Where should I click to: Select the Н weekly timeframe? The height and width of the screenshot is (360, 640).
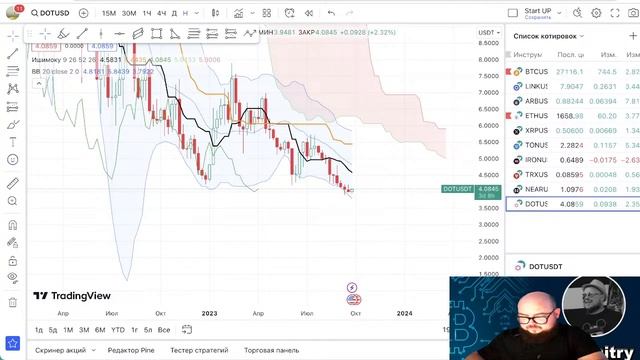click(185, 13)
